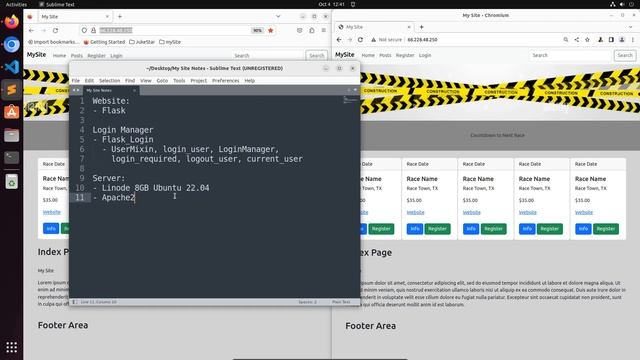This screenshot has width=640, height=360.
Task: Go back in the Firefox window
Action: click(x=31, y=31)
